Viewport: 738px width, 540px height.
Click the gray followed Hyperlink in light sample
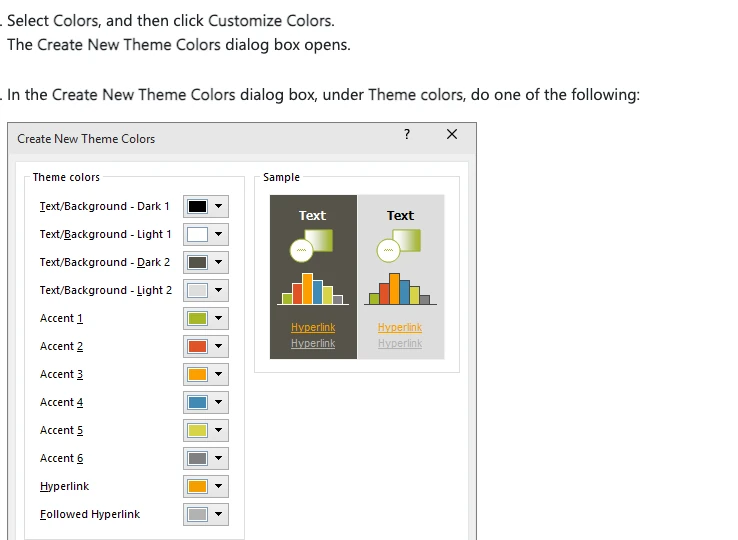[x=400, y=343]
